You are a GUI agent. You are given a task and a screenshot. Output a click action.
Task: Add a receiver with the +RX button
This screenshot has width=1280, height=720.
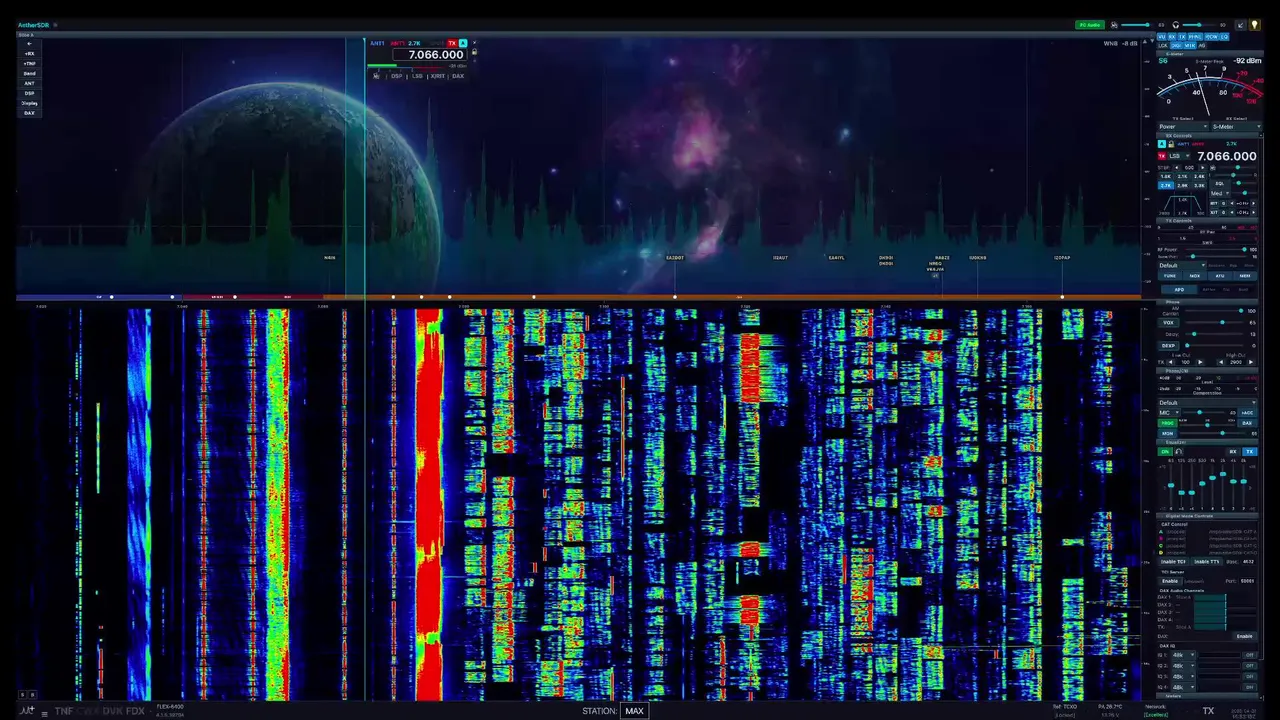[x=29, y=53]
